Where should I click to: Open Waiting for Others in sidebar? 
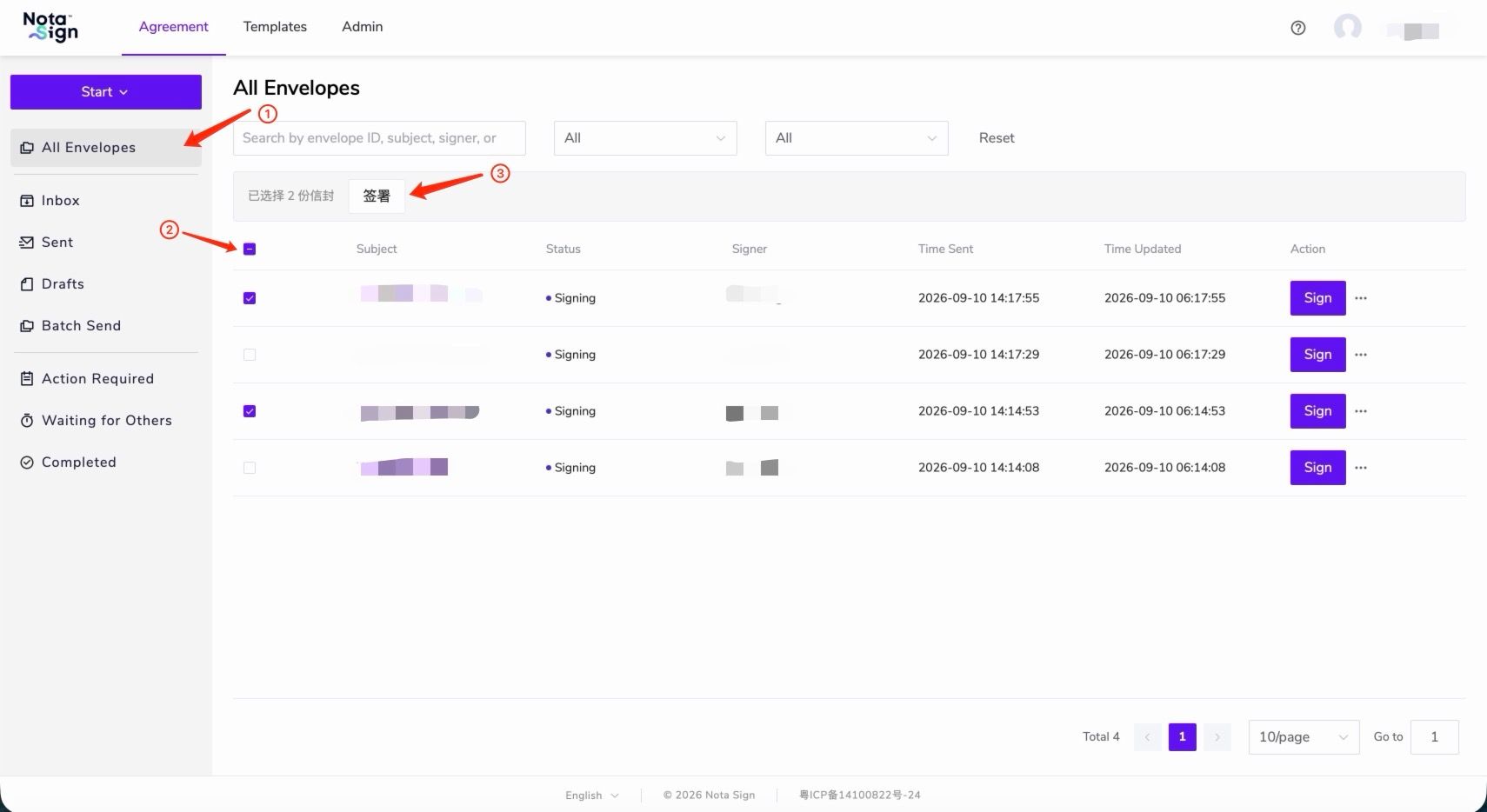pyautogui.click(x=106, y=421)
